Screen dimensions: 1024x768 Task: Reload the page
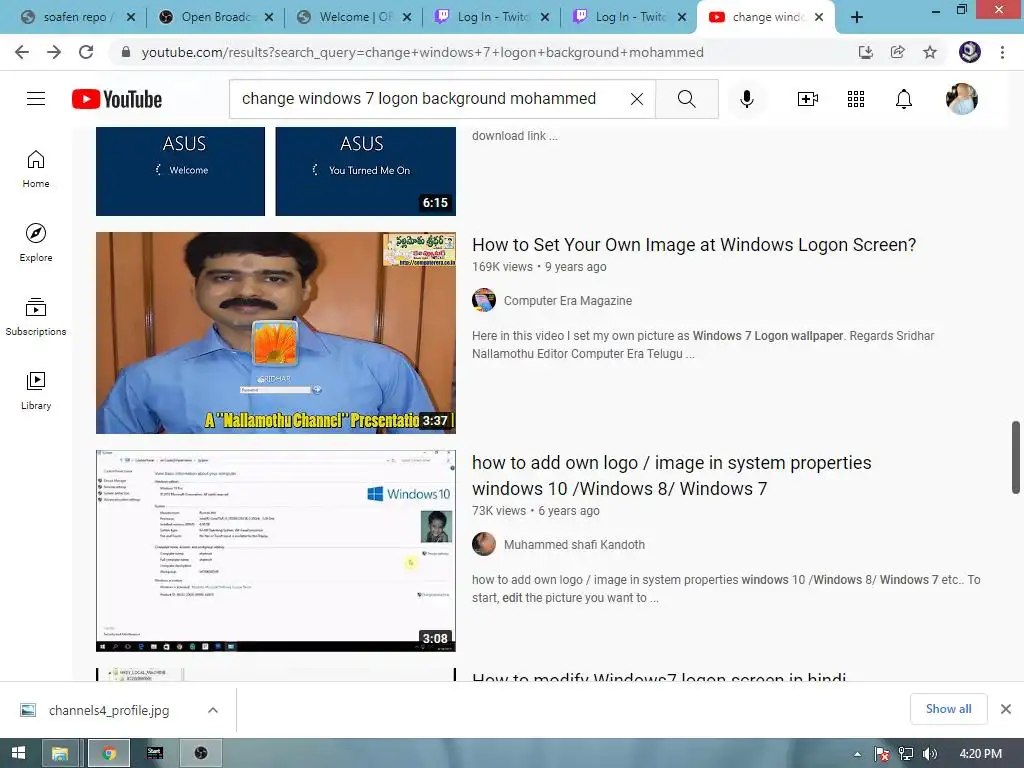click(86, 52)
